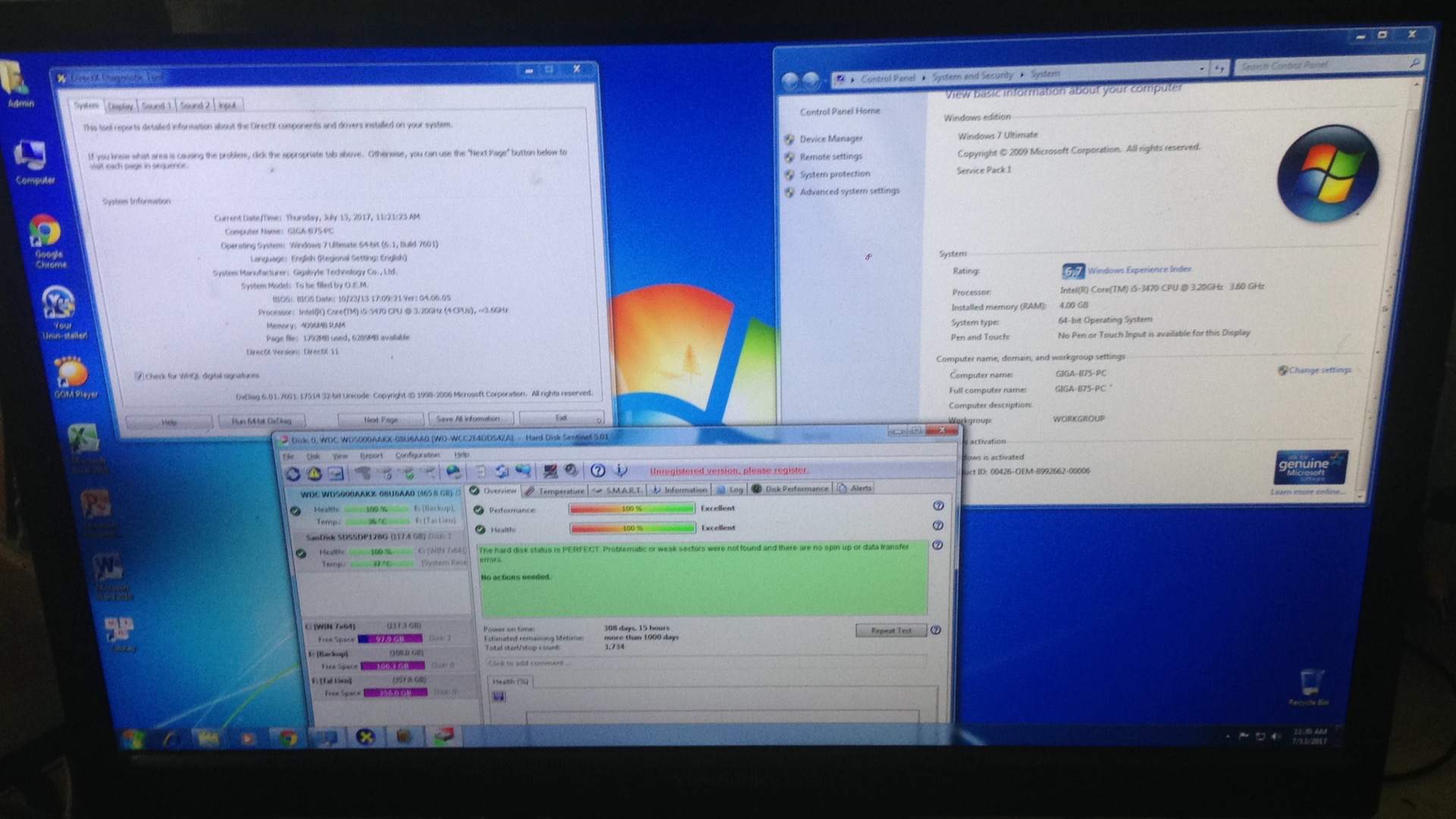Click the document icon next to the globe
This screenshot has width=1456, height=819.
(480, 472)
